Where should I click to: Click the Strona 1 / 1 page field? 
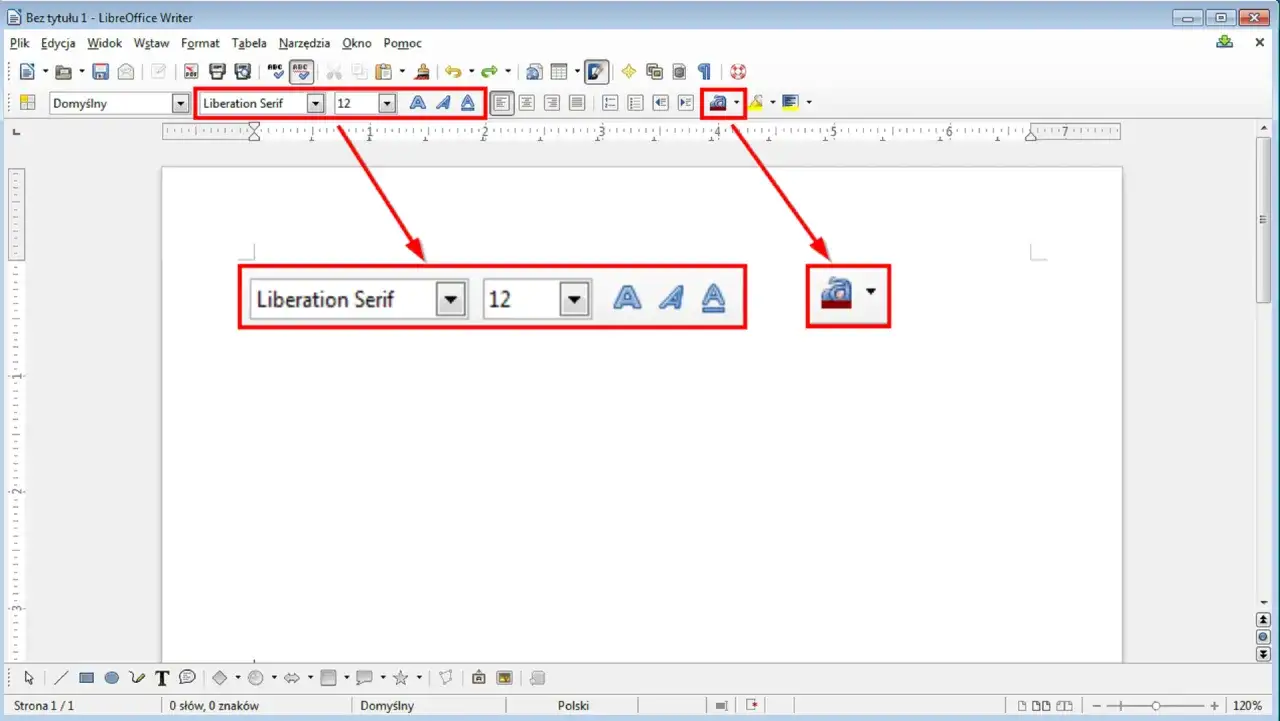pos(44,706)
